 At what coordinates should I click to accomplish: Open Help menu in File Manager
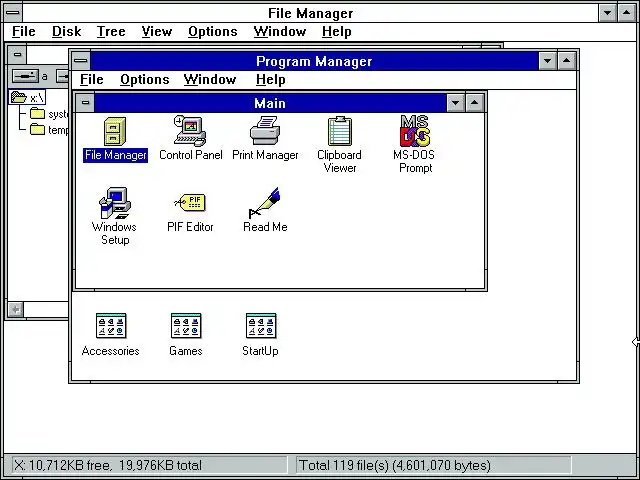point(336,31)
